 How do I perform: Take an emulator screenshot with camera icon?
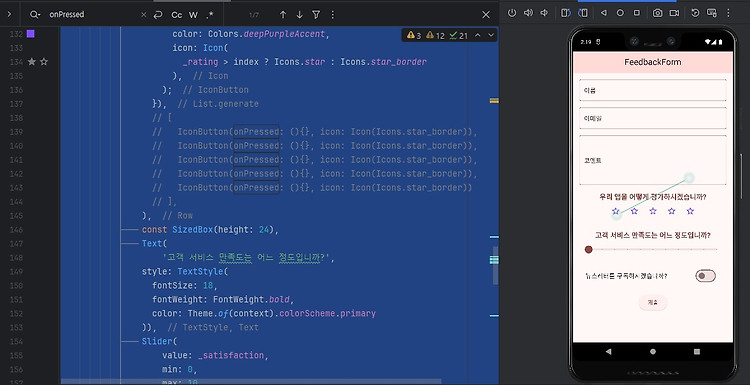[x=658, y=13]
